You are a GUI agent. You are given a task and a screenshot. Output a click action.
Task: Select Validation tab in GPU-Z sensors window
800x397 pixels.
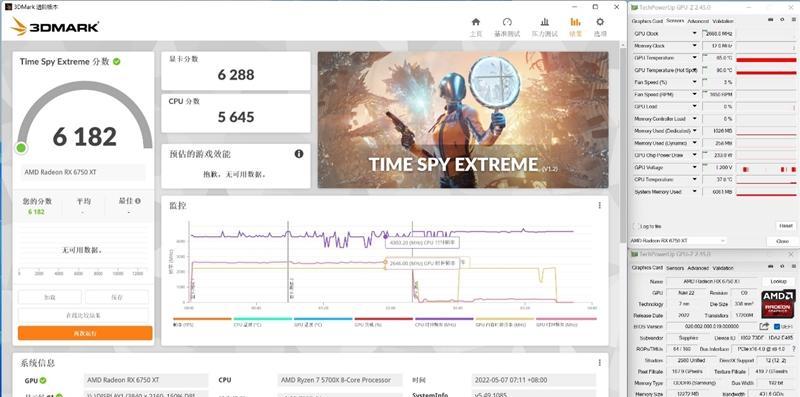[722, 21]
